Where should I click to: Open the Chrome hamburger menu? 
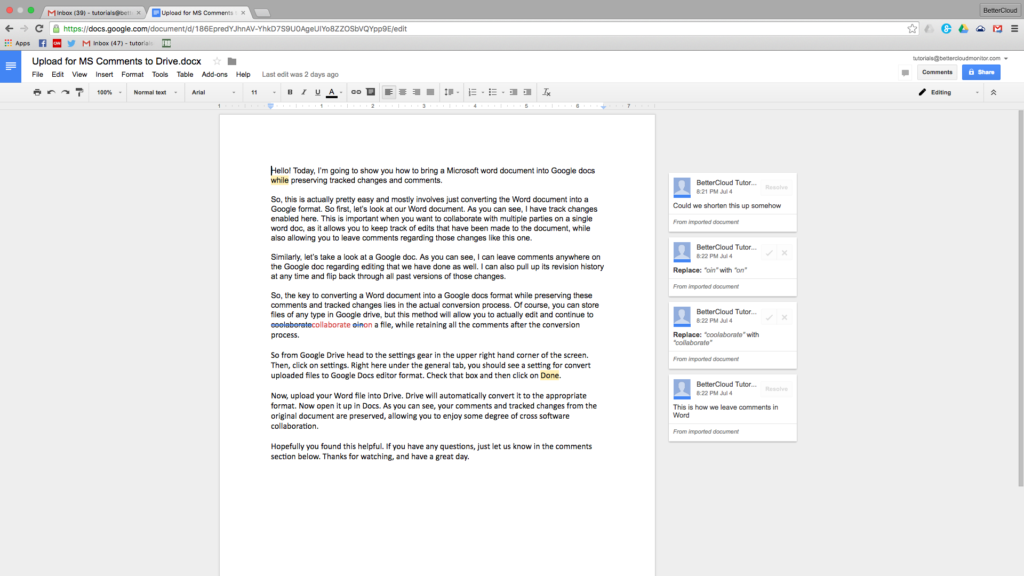click(x=1014, y=29)
